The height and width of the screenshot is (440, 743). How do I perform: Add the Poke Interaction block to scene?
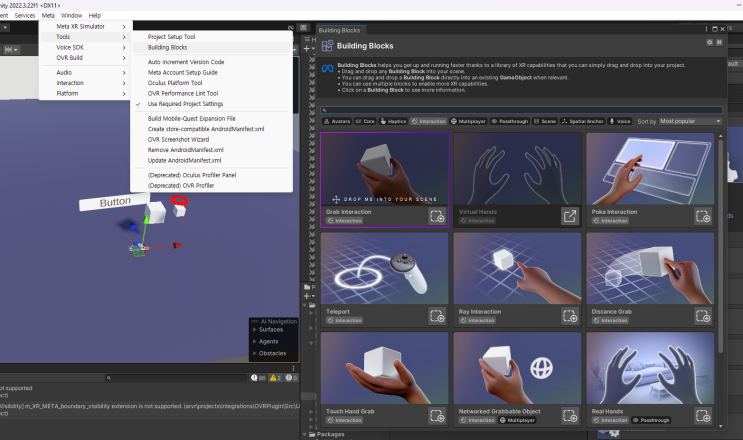(703, 216)
